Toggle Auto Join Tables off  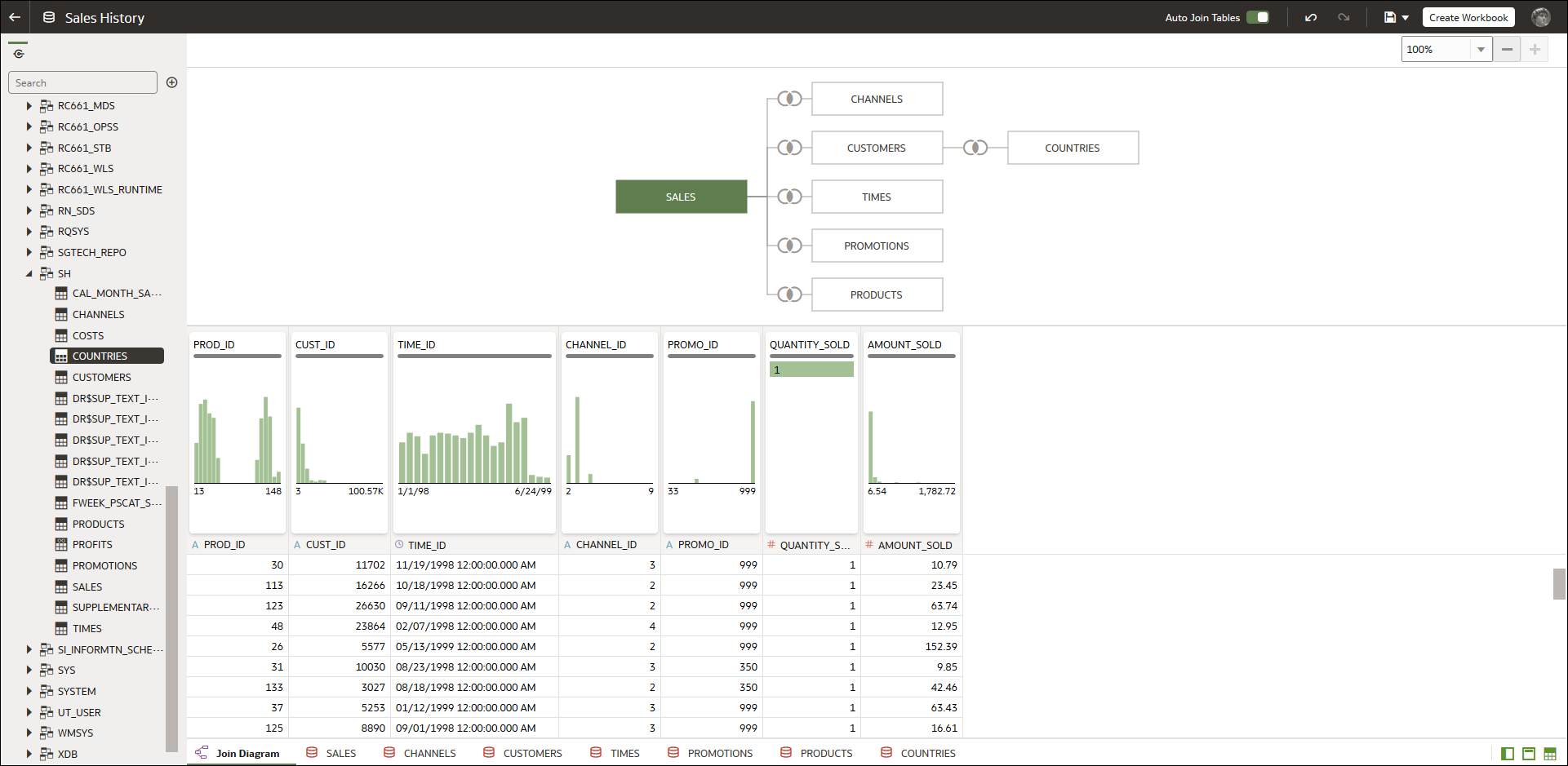[1258, 16]
